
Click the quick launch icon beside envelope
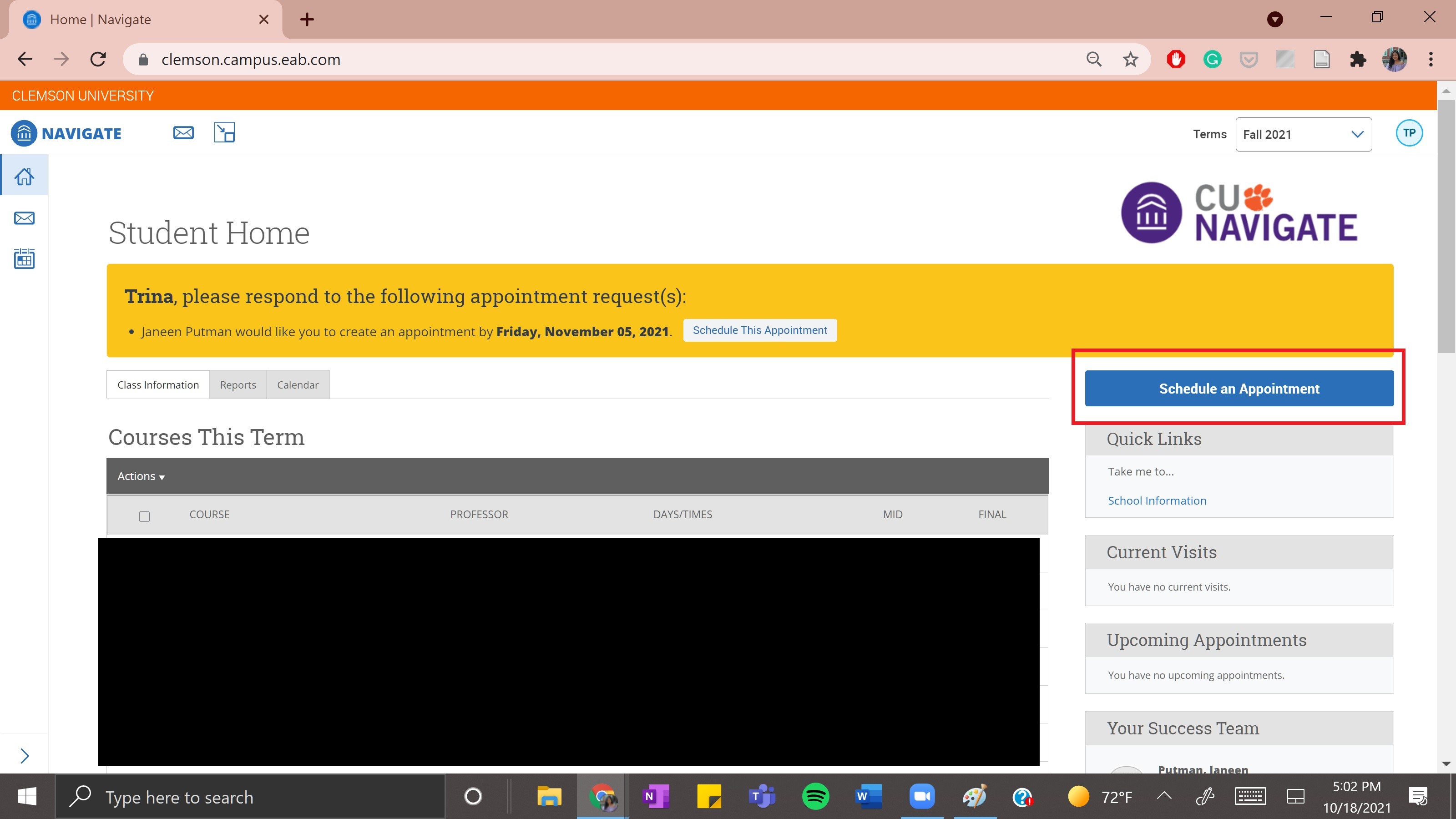coord(224,133)
